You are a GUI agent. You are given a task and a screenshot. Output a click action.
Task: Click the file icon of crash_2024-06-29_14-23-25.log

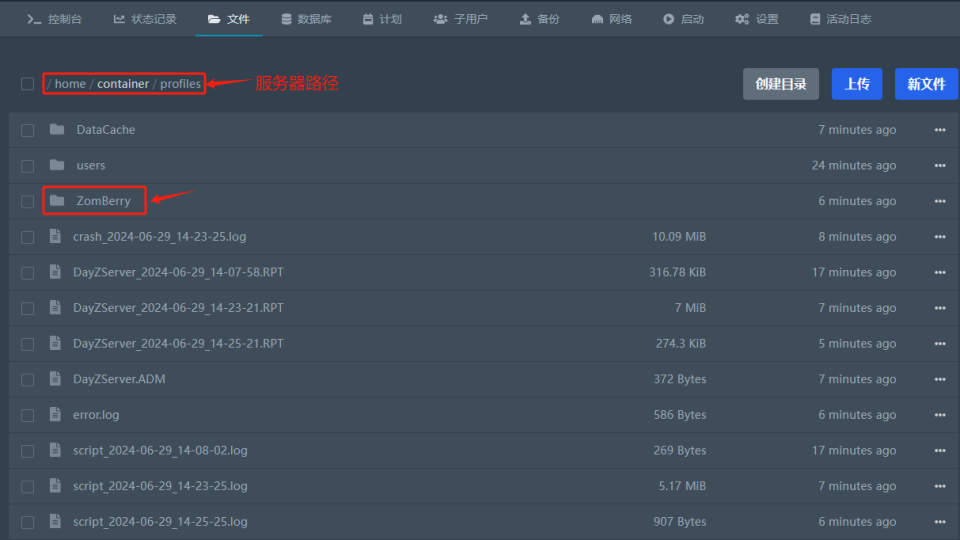pos(55,237)
